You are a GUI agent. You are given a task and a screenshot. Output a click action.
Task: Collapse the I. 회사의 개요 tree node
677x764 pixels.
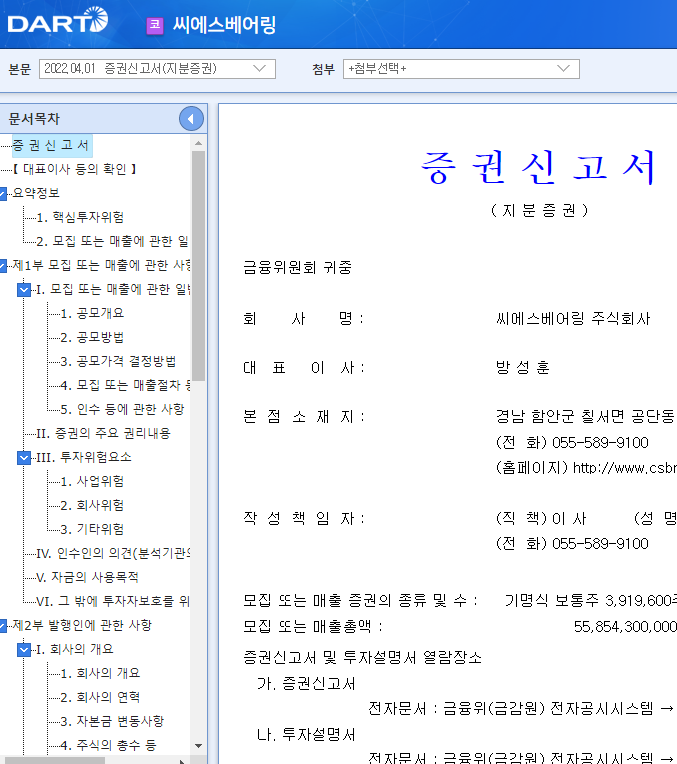pos(24,649)
